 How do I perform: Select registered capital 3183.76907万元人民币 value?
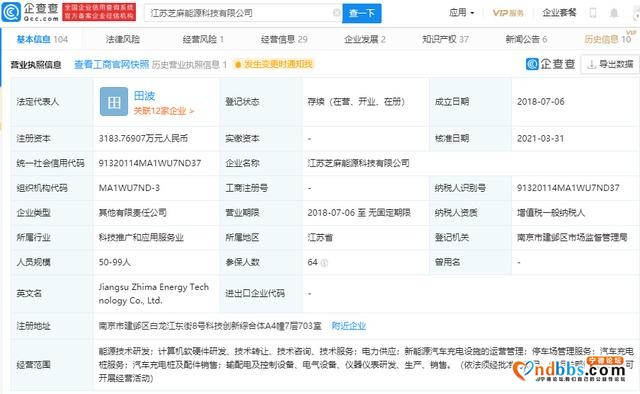(x=143, y=138)
